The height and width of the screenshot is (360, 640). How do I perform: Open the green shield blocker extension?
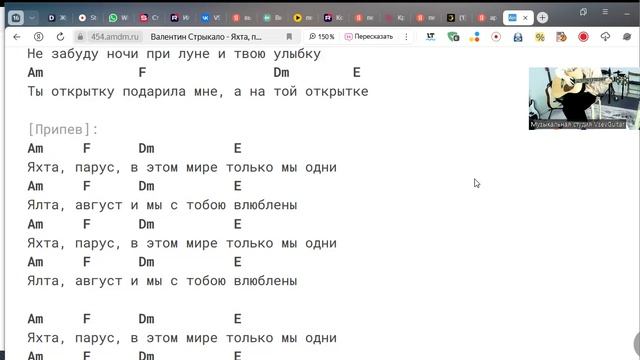pyautogui.click(x=453, y=37)
